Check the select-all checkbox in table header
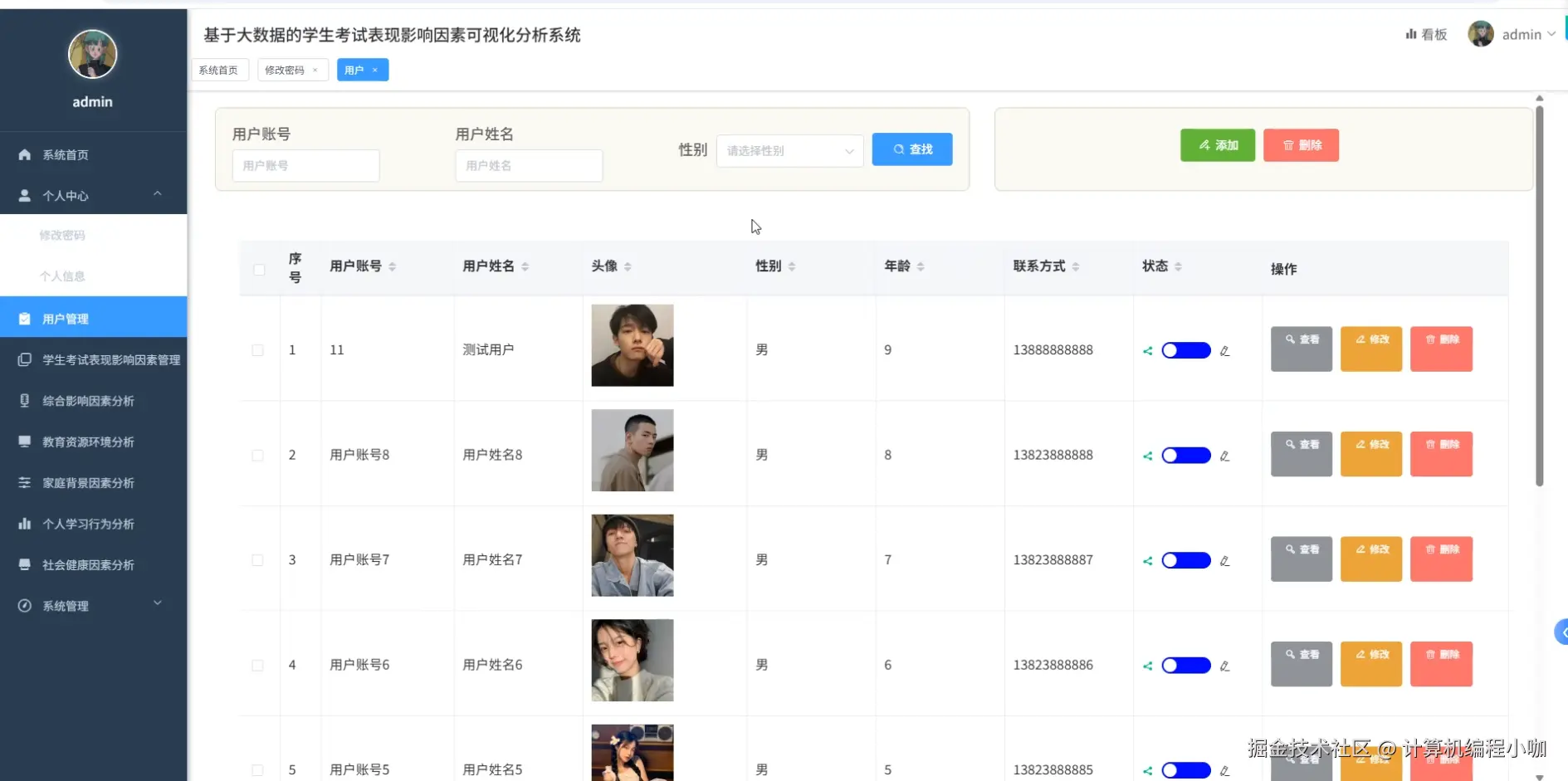This screenshot has height=781, width=1568. [x=258, y=270]
